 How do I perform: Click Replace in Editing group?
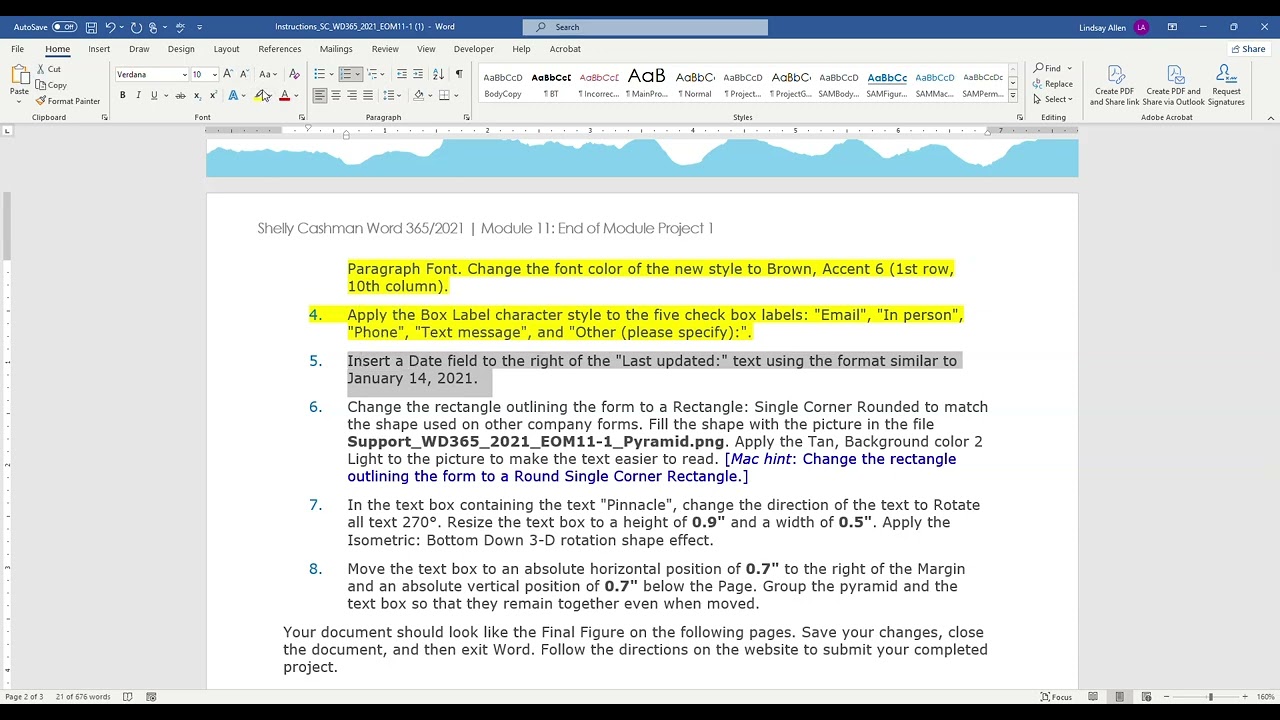(x=1054, y=84)
